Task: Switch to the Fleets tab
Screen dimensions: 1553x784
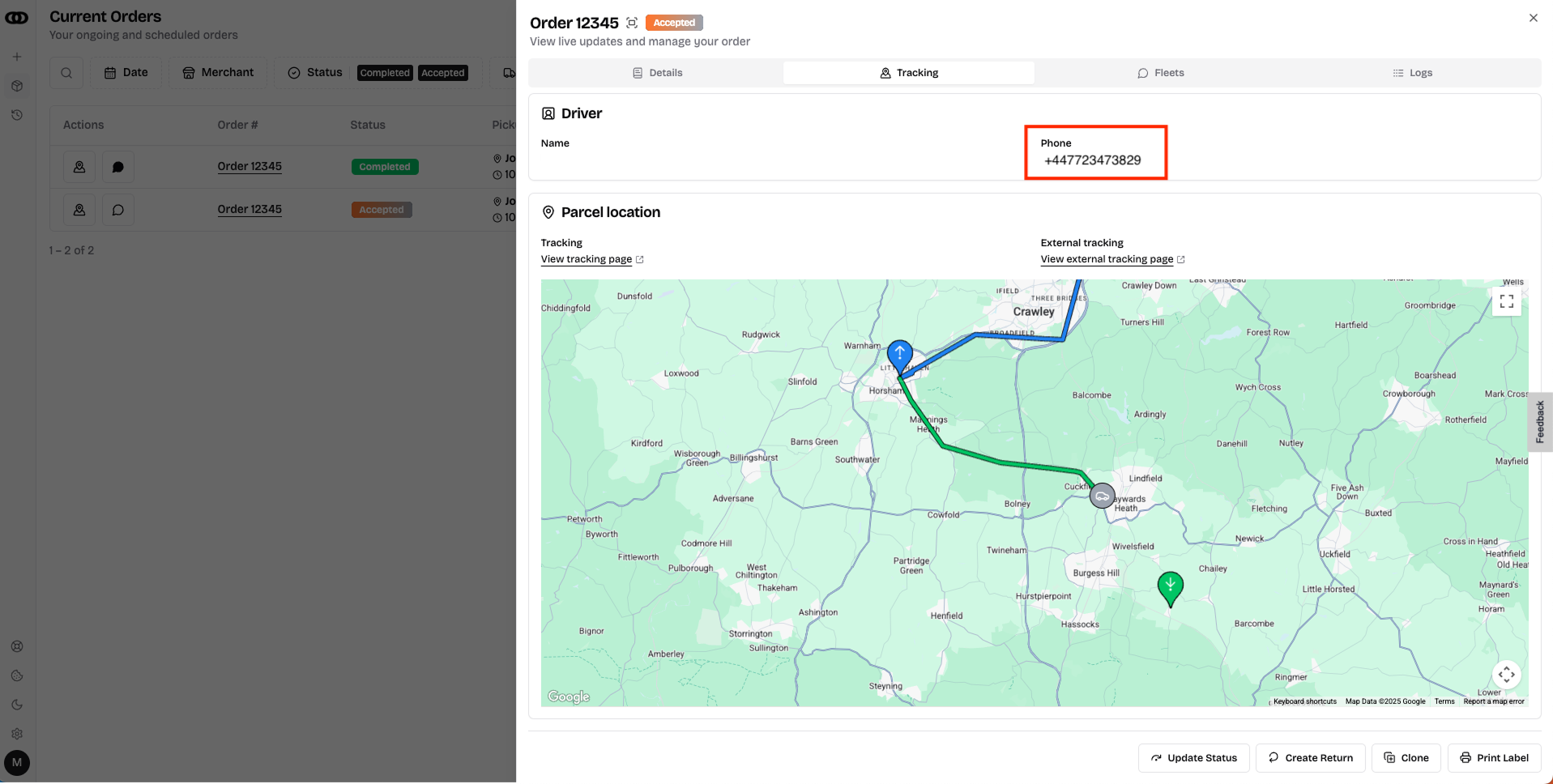Action: pyautogui.click(x=1161, y=73)
